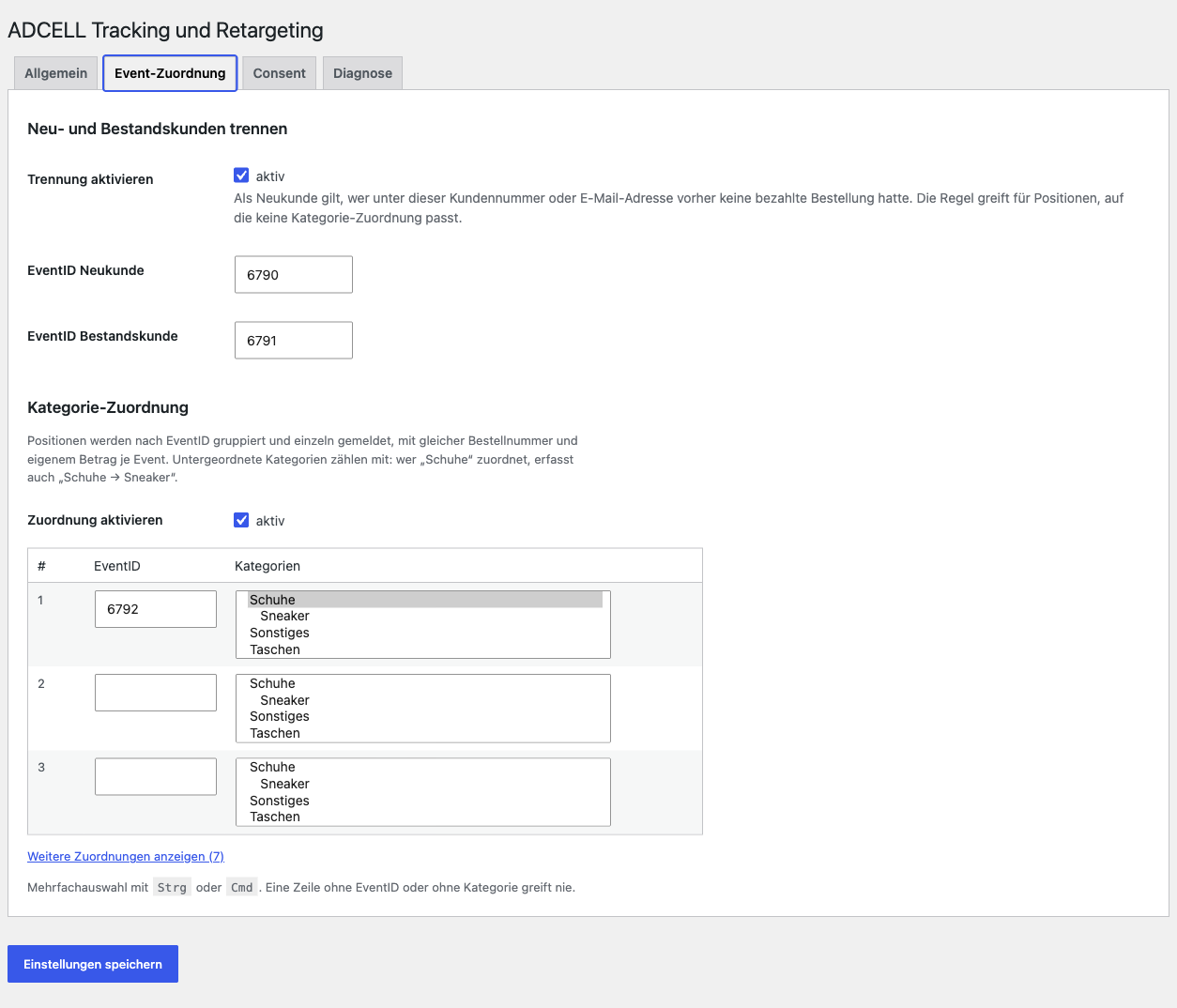
Task: Click the Einstellungen speichern button
Action: click(93, 964)
